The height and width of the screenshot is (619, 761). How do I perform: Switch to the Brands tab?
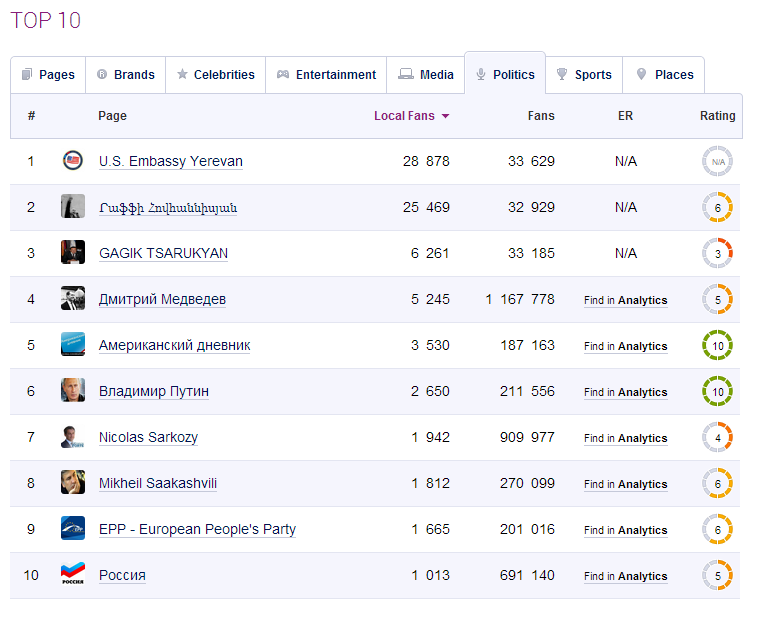pos(126,75)
